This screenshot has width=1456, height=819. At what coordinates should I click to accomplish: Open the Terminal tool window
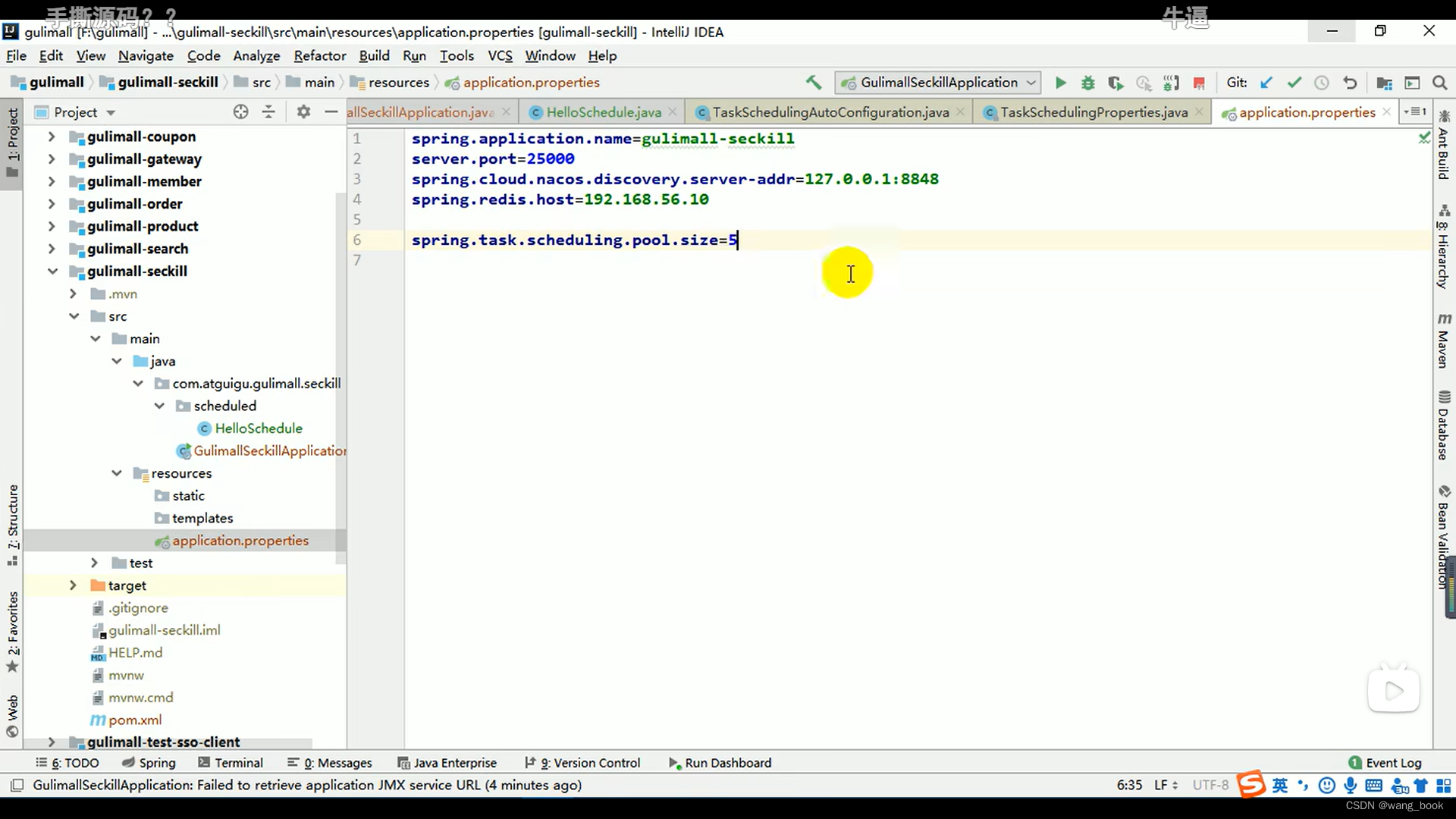pos(231,763)
